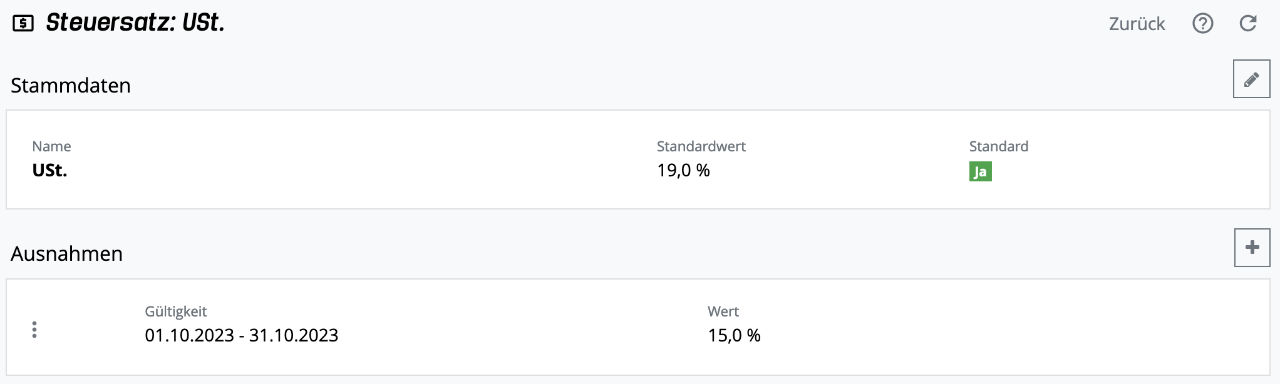Click the Ausnahmen section heading
1280x384 pixels.
click(67, 254)
